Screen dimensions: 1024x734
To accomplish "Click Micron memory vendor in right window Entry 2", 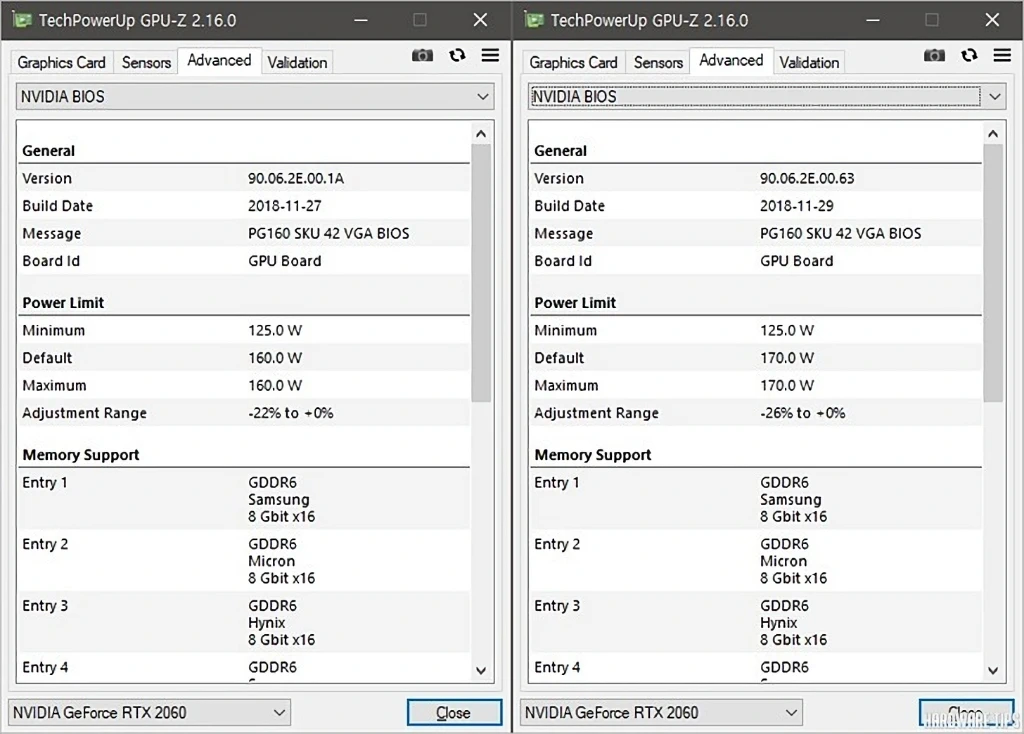I will (x=784, y=561).
